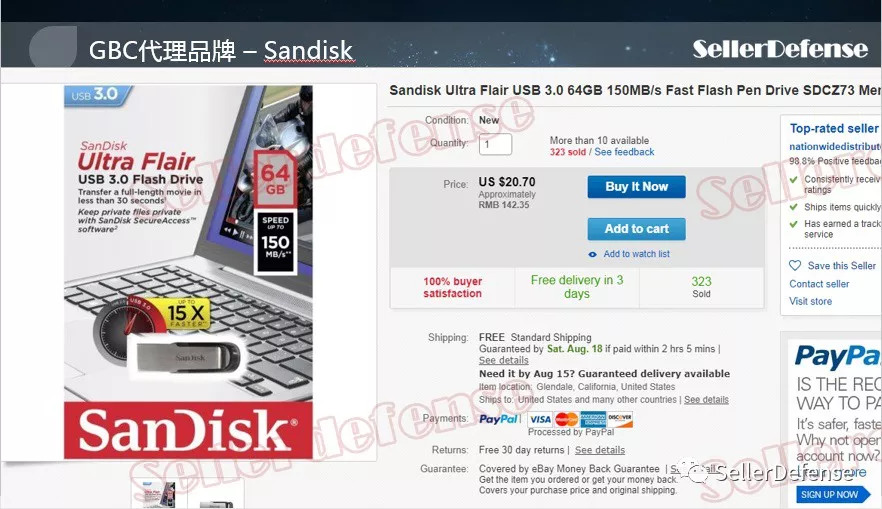Click the PayPal SIGN UP NOW button
882x509 pixels.
coord(830,494)
